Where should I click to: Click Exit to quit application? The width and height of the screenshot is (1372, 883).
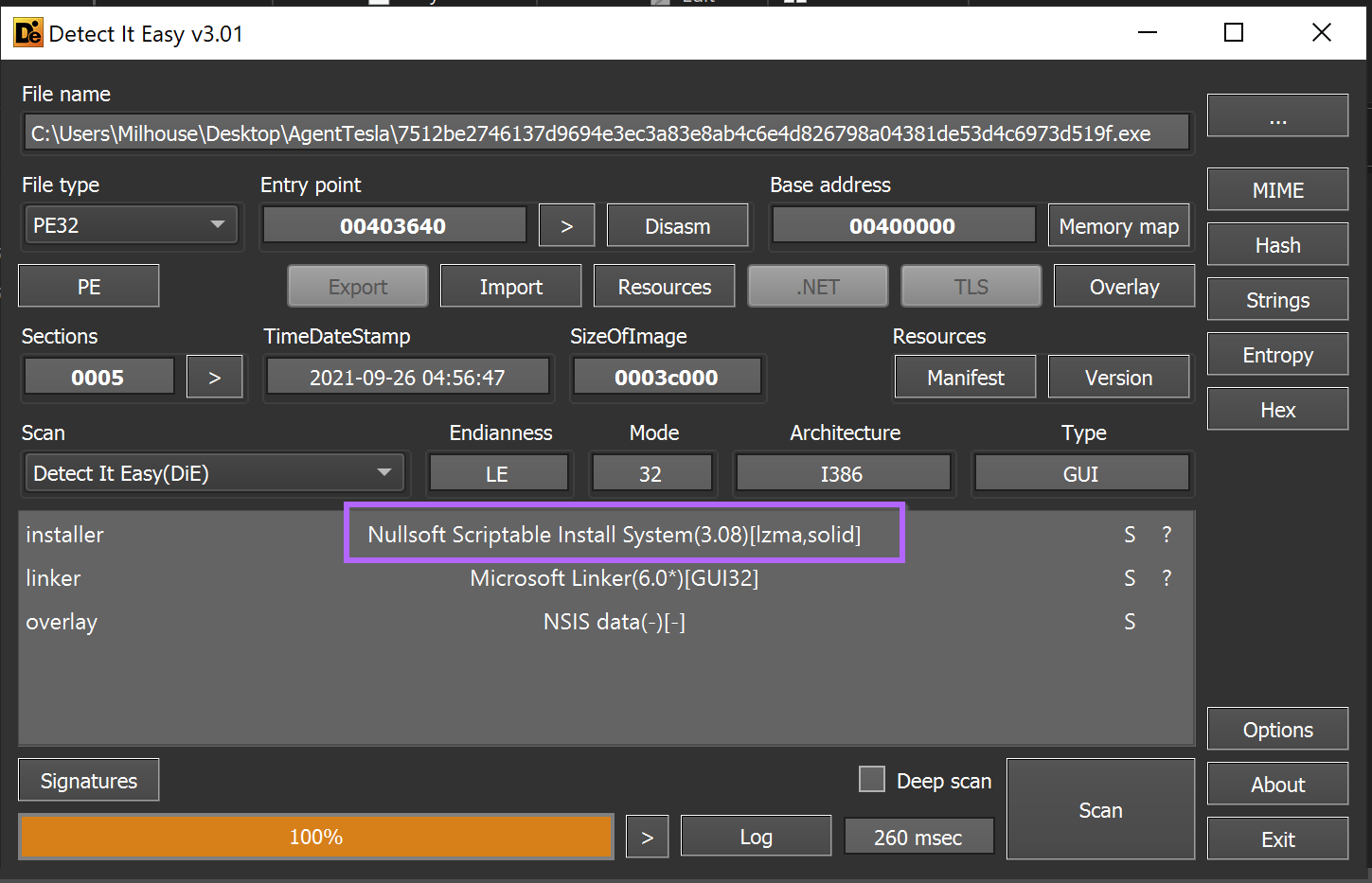(1277, 839)
